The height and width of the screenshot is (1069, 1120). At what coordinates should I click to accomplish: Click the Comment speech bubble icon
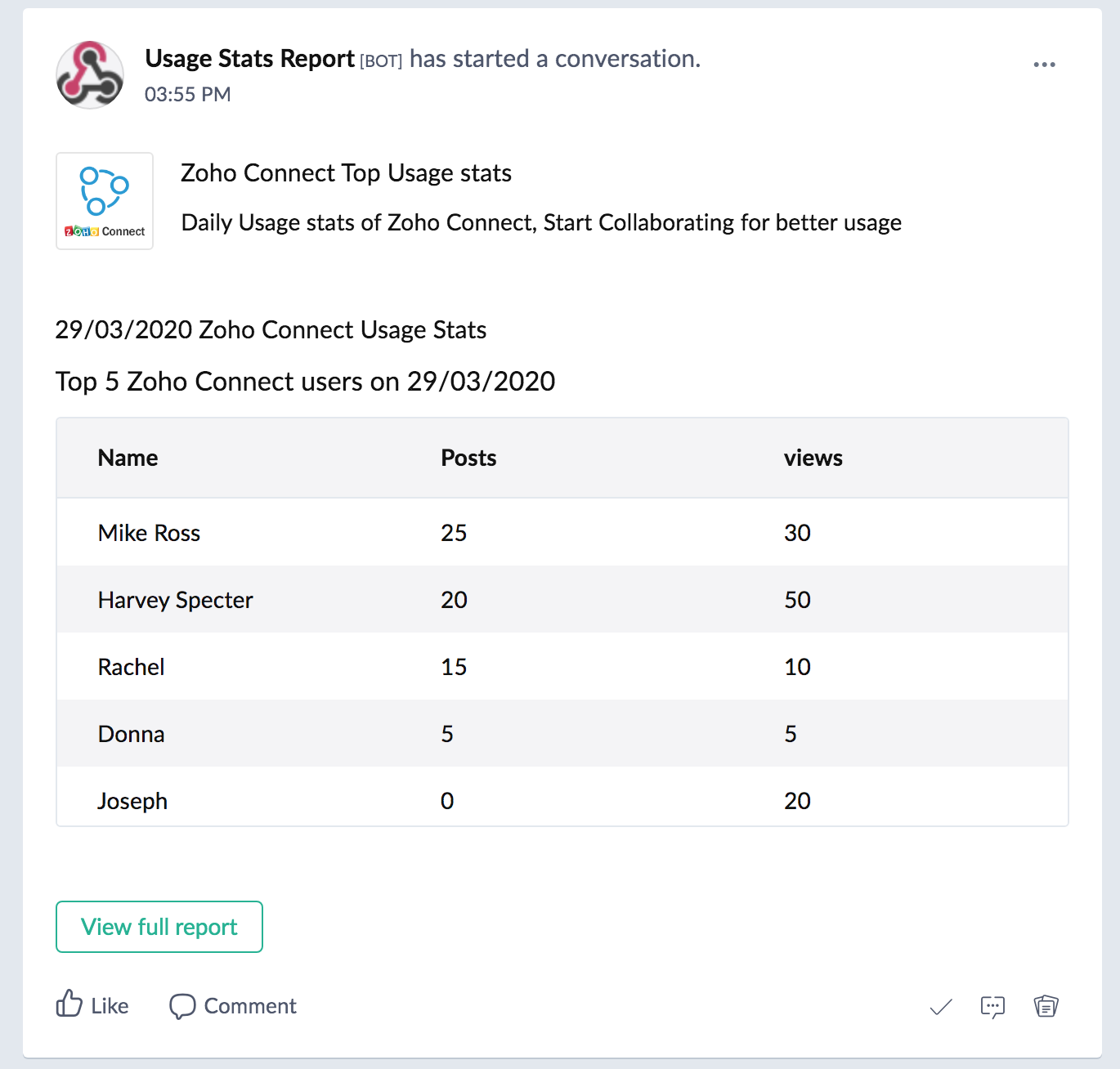click(x=182, y=1006)
